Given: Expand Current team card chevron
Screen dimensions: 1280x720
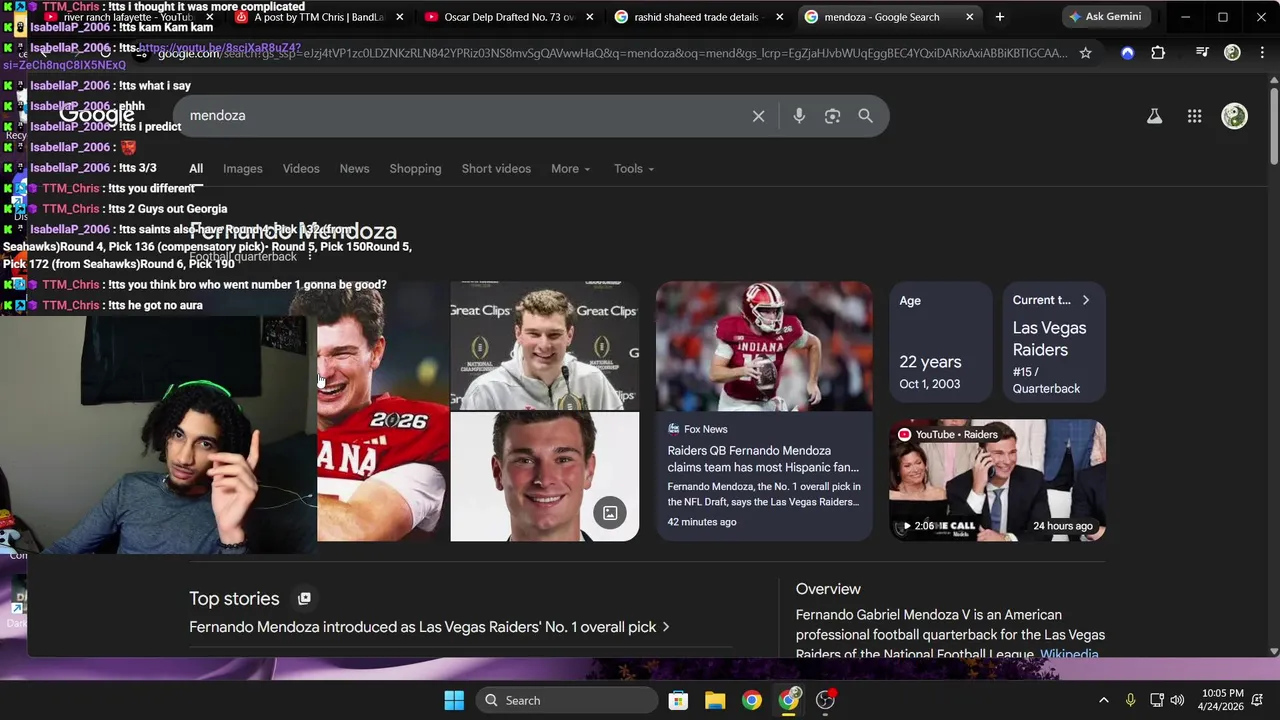Looking at the screenshot, I should point(1085,300).
